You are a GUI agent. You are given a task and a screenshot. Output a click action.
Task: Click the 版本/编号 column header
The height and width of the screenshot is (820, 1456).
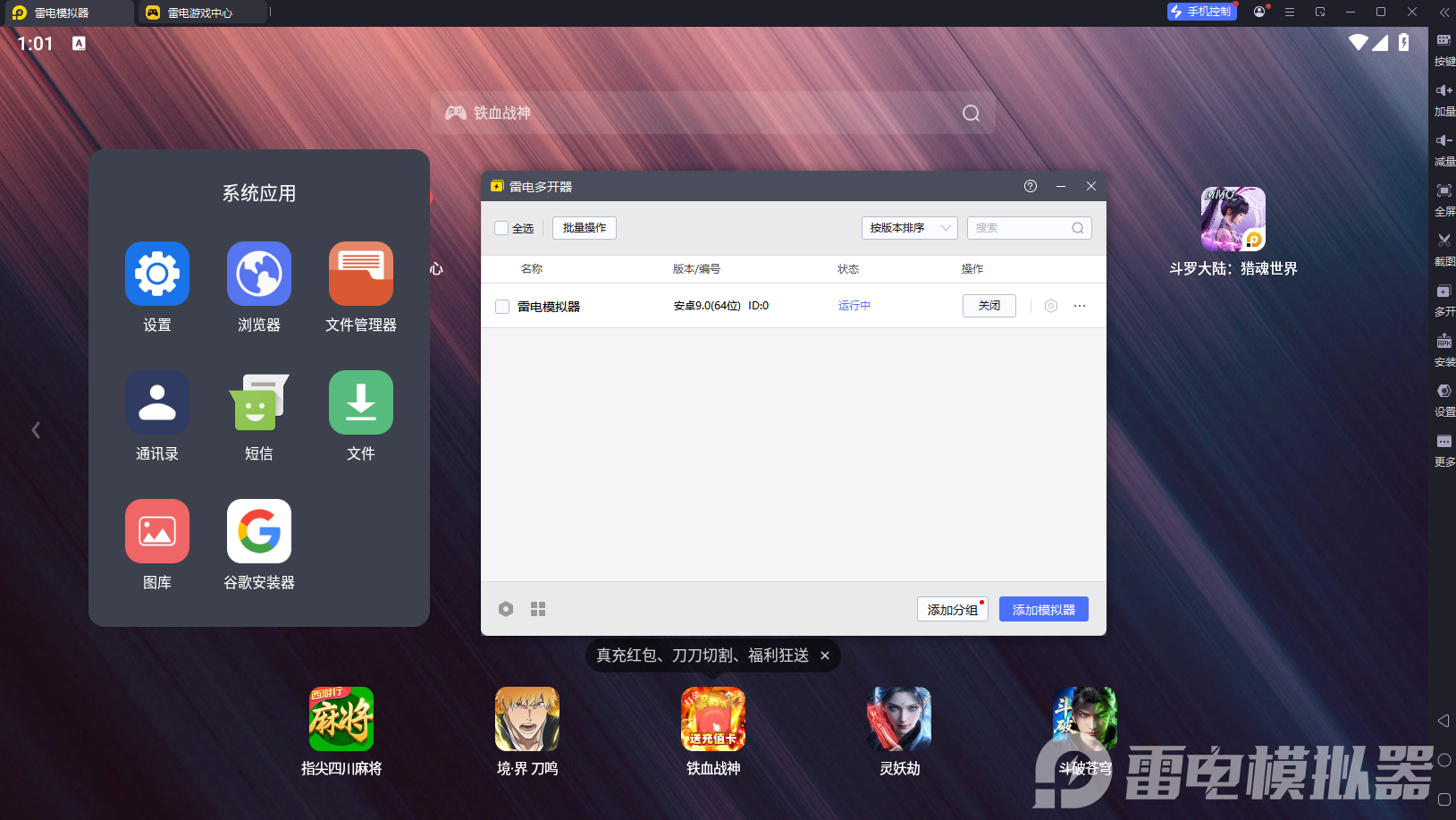click(x=696, y=269)
